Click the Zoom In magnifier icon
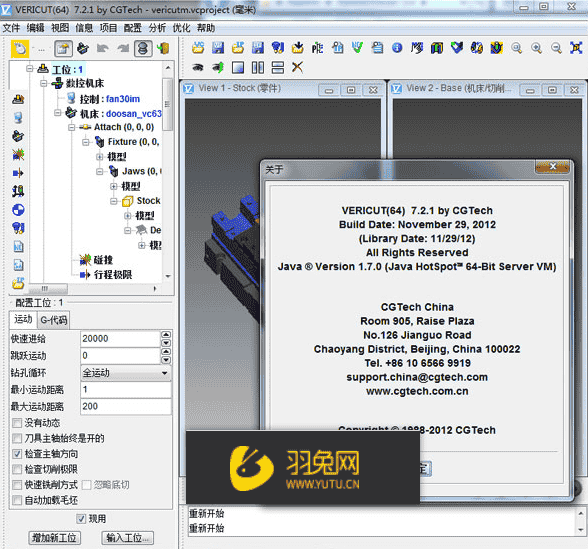This screenshot has height=549, width=588. pyautogui.click(x=537, y=48)
